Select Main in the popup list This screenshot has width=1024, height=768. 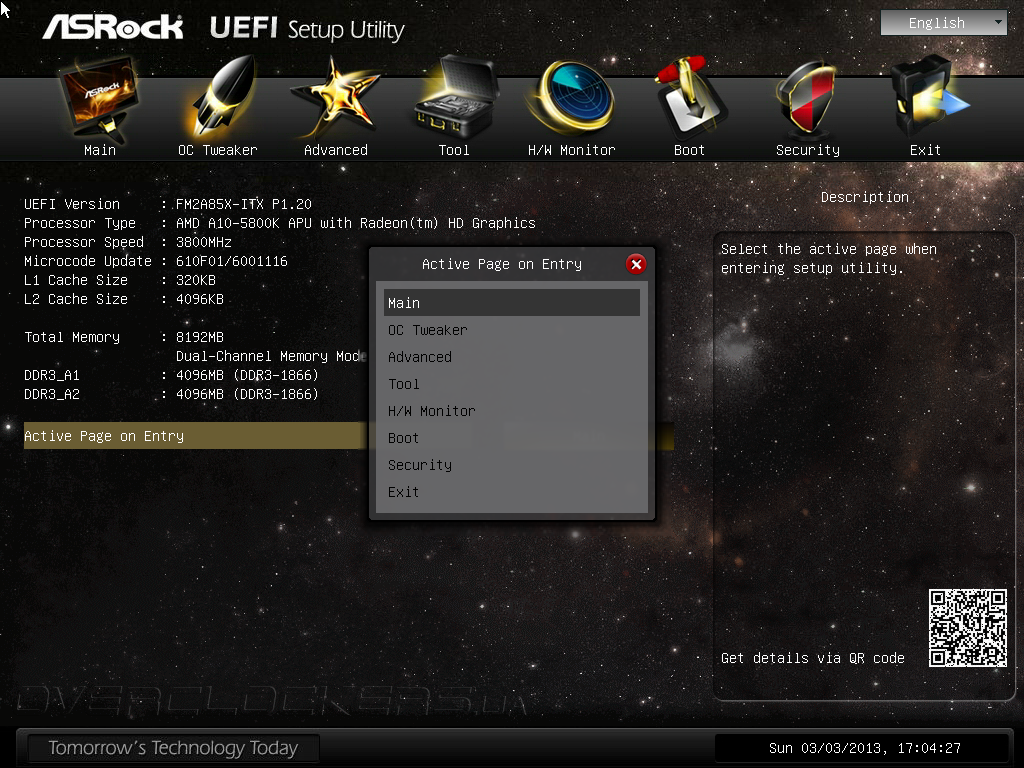tap(512, 303)
